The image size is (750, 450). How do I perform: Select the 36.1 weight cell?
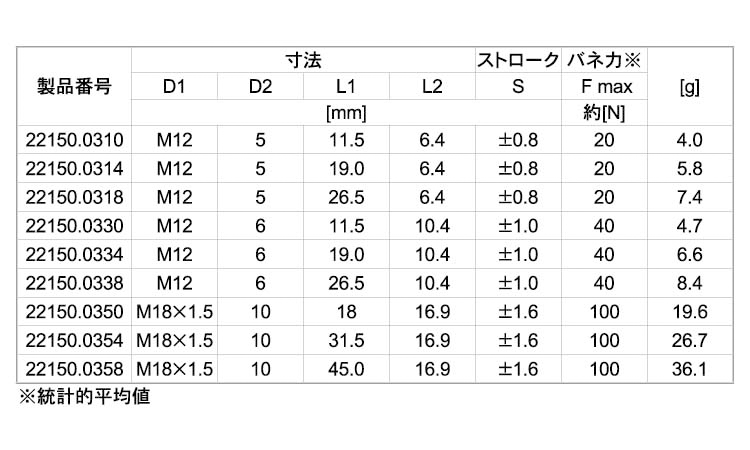[689, 371]
